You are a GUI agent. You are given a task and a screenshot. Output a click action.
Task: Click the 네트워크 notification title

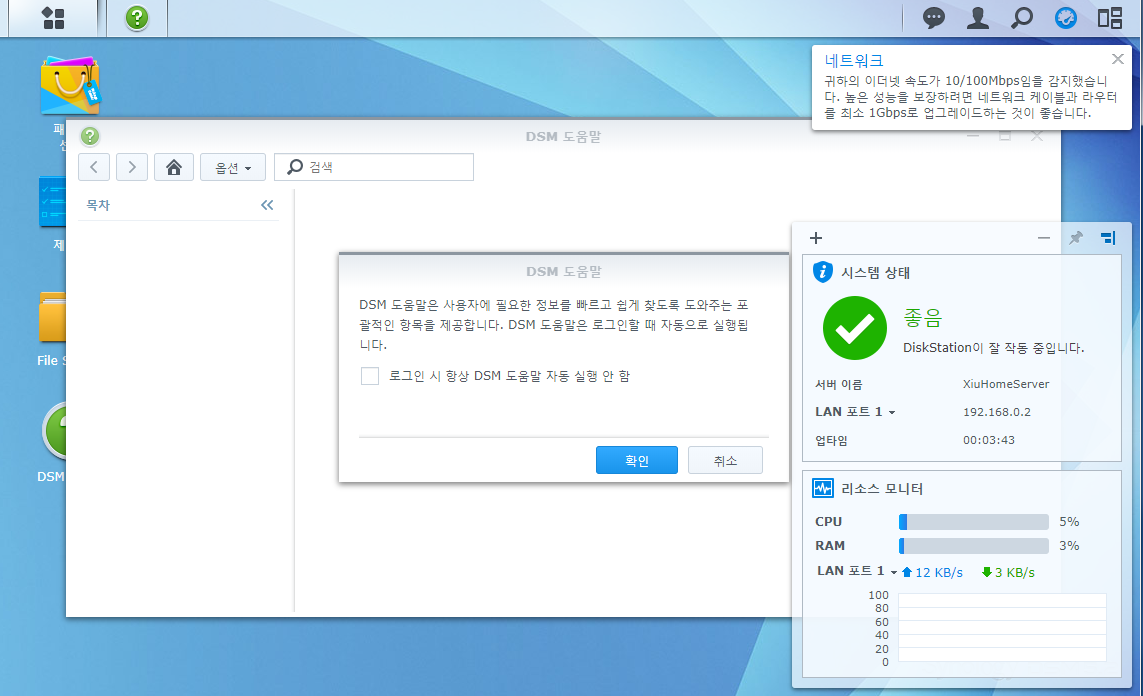(x=854, y=60)
